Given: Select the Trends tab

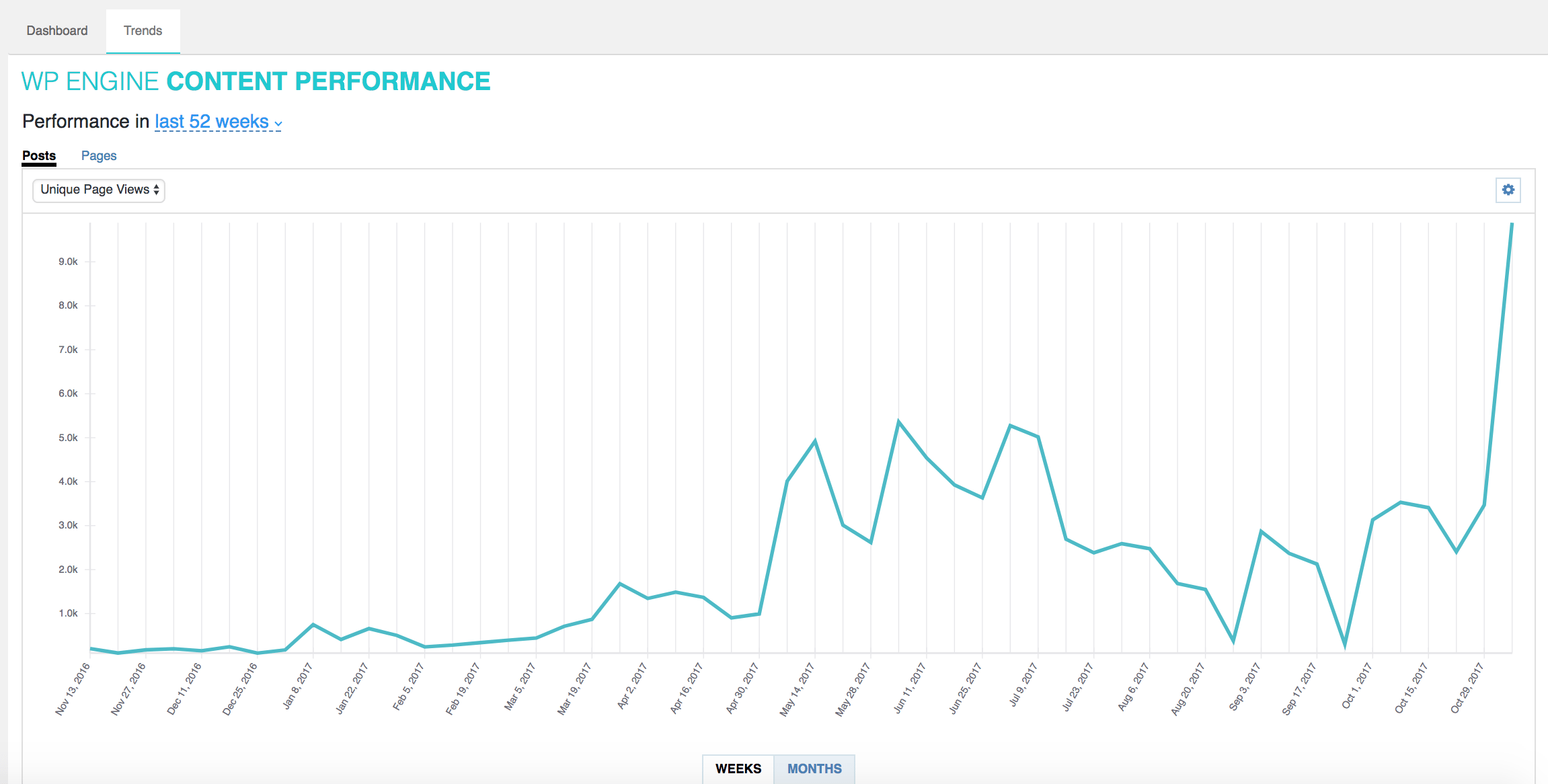Looking at the screenshot, I should coord(143,31).
